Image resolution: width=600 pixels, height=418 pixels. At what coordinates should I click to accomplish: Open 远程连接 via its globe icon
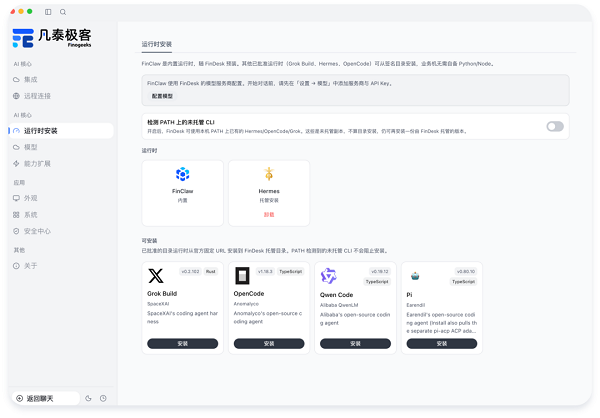tap(16, 96)
